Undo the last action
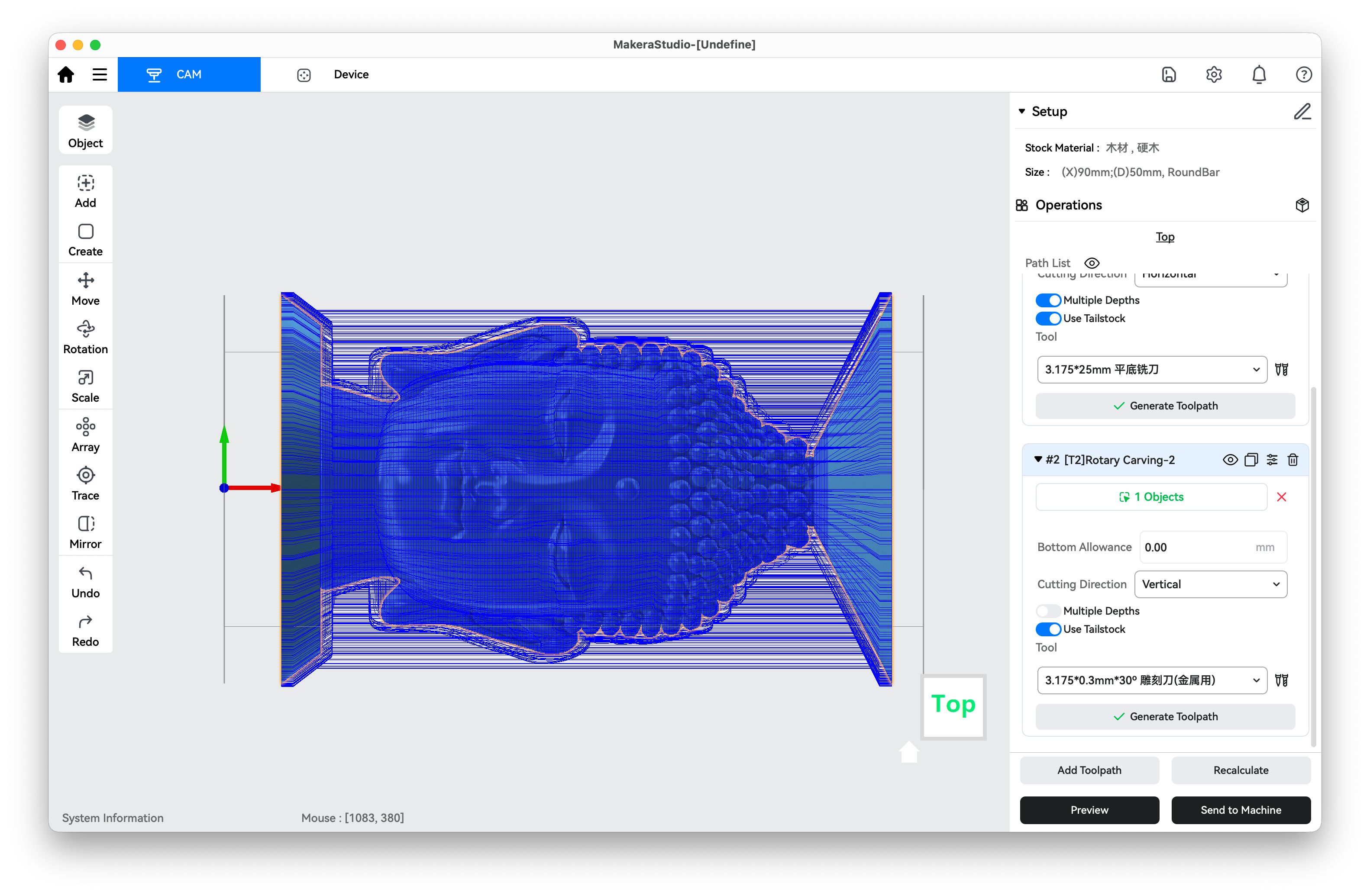The height and width of the screenshot is (896, 1370). (x=86, y=582)
